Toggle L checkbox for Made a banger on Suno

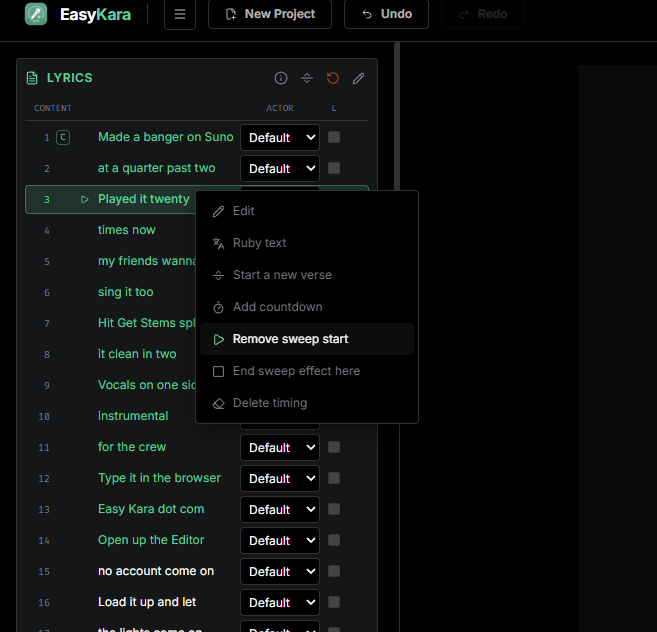coord(334,137)
